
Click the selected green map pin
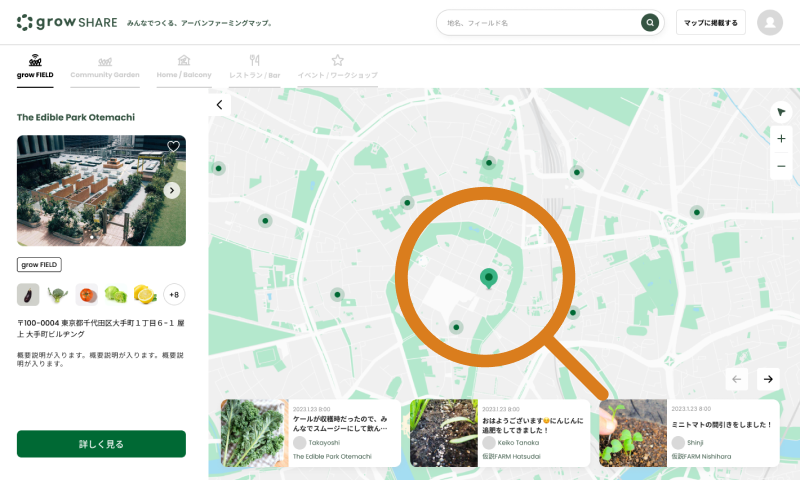coord(488,278)
